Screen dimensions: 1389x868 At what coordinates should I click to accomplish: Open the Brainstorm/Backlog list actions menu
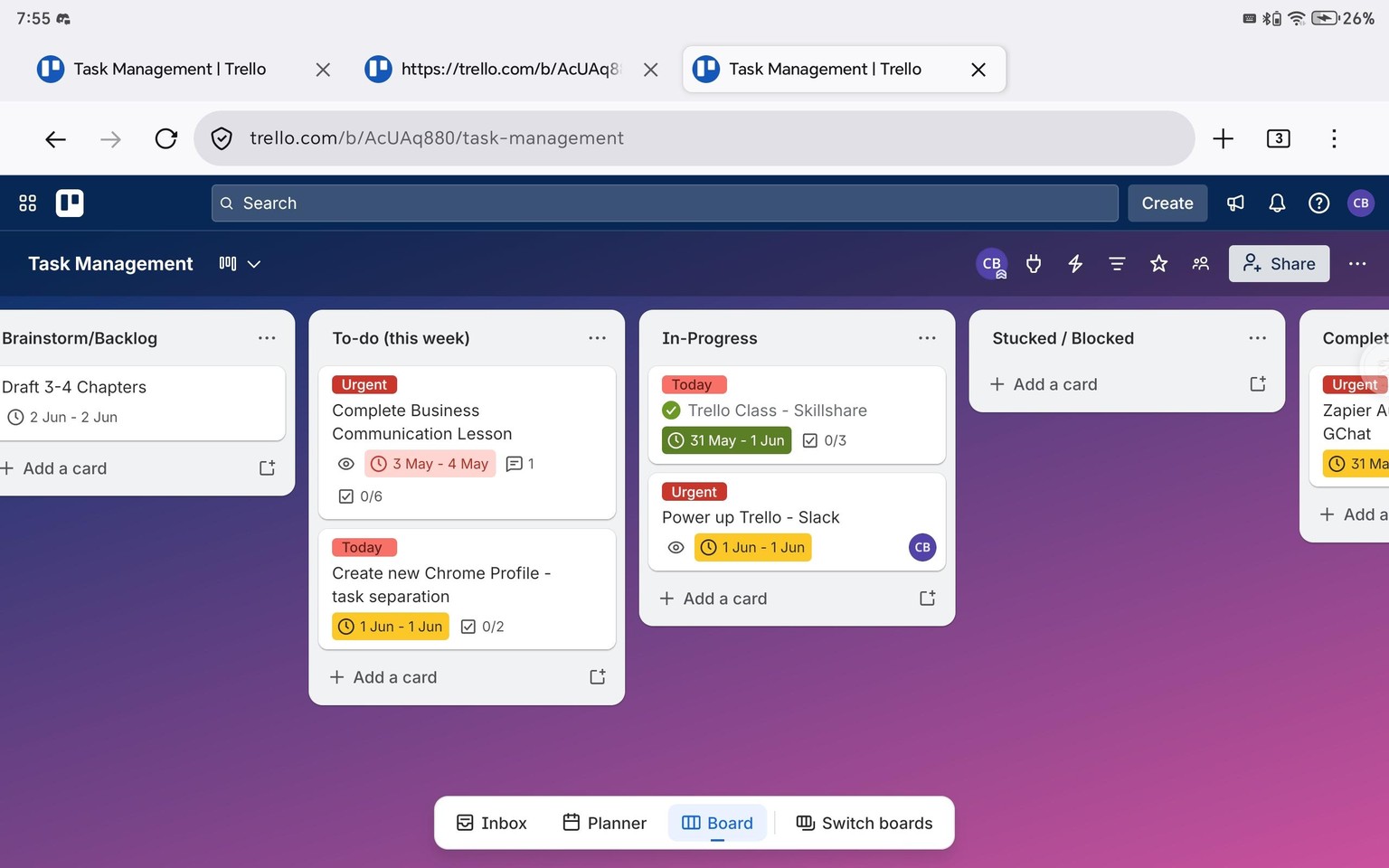tap(267, 338)
